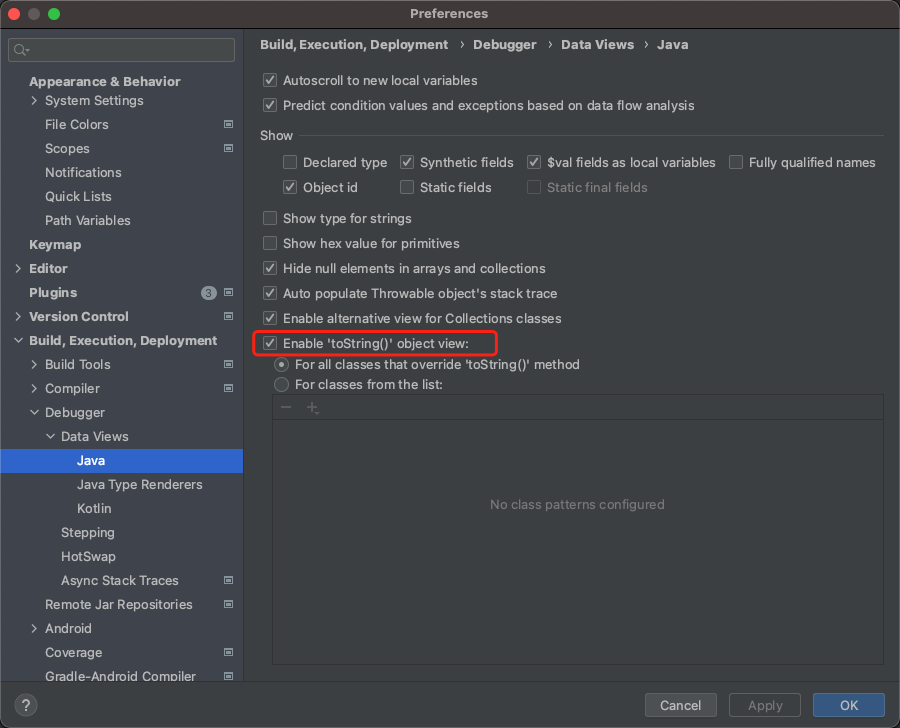Uncheck Enable 'toString()' object view

point(270,343)
